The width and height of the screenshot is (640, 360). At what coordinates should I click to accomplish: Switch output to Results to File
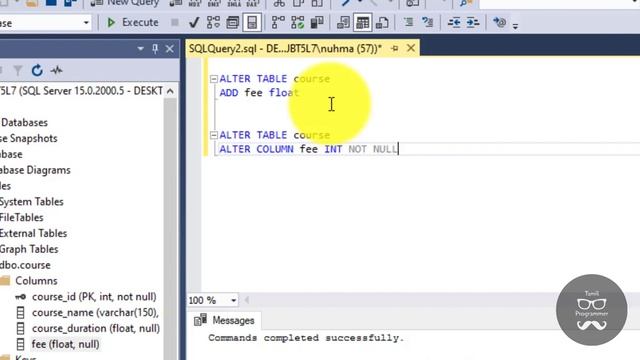(x=382, y=22)
